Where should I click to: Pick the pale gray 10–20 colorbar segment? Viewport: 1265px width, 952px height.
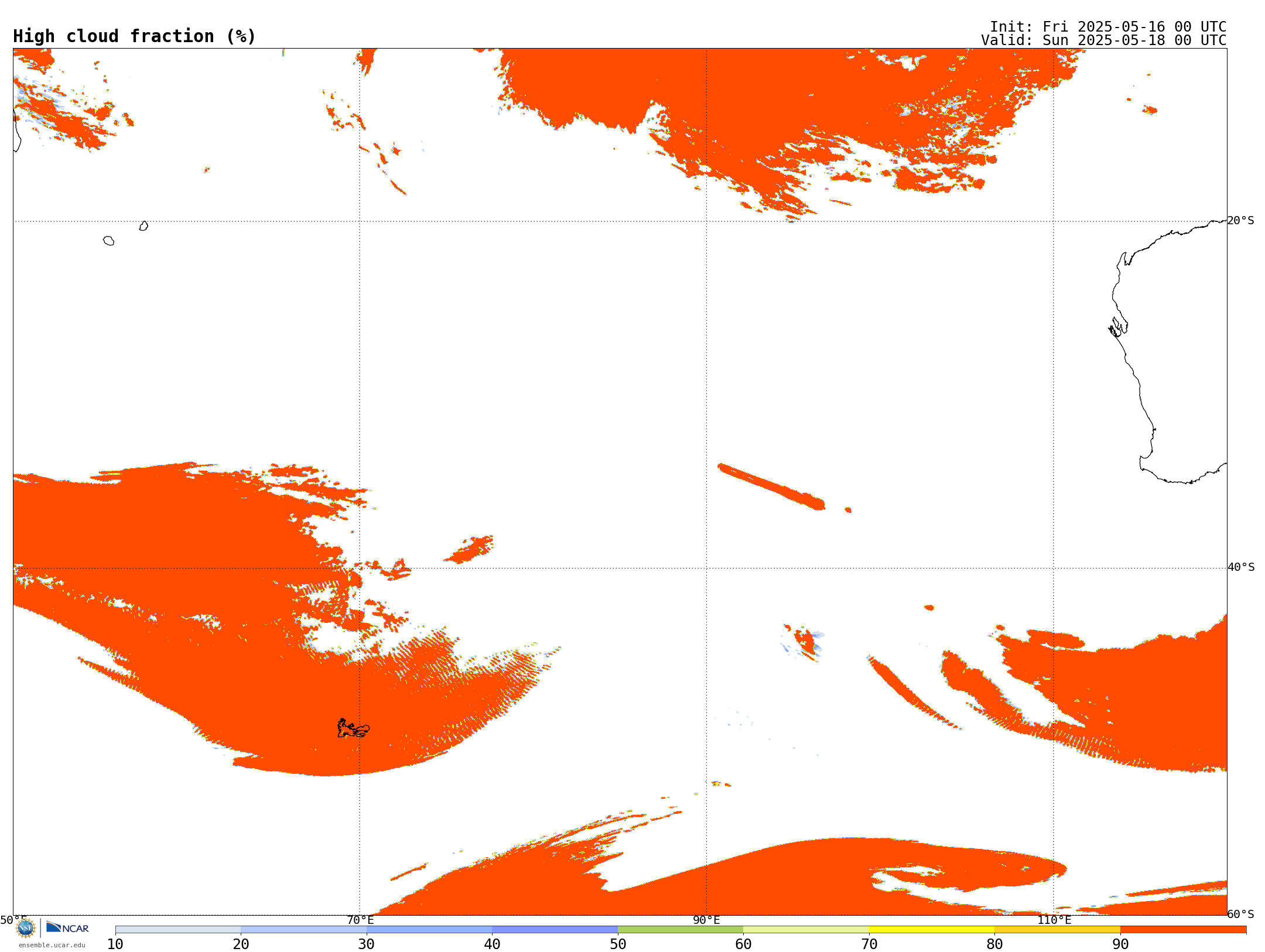178,929
